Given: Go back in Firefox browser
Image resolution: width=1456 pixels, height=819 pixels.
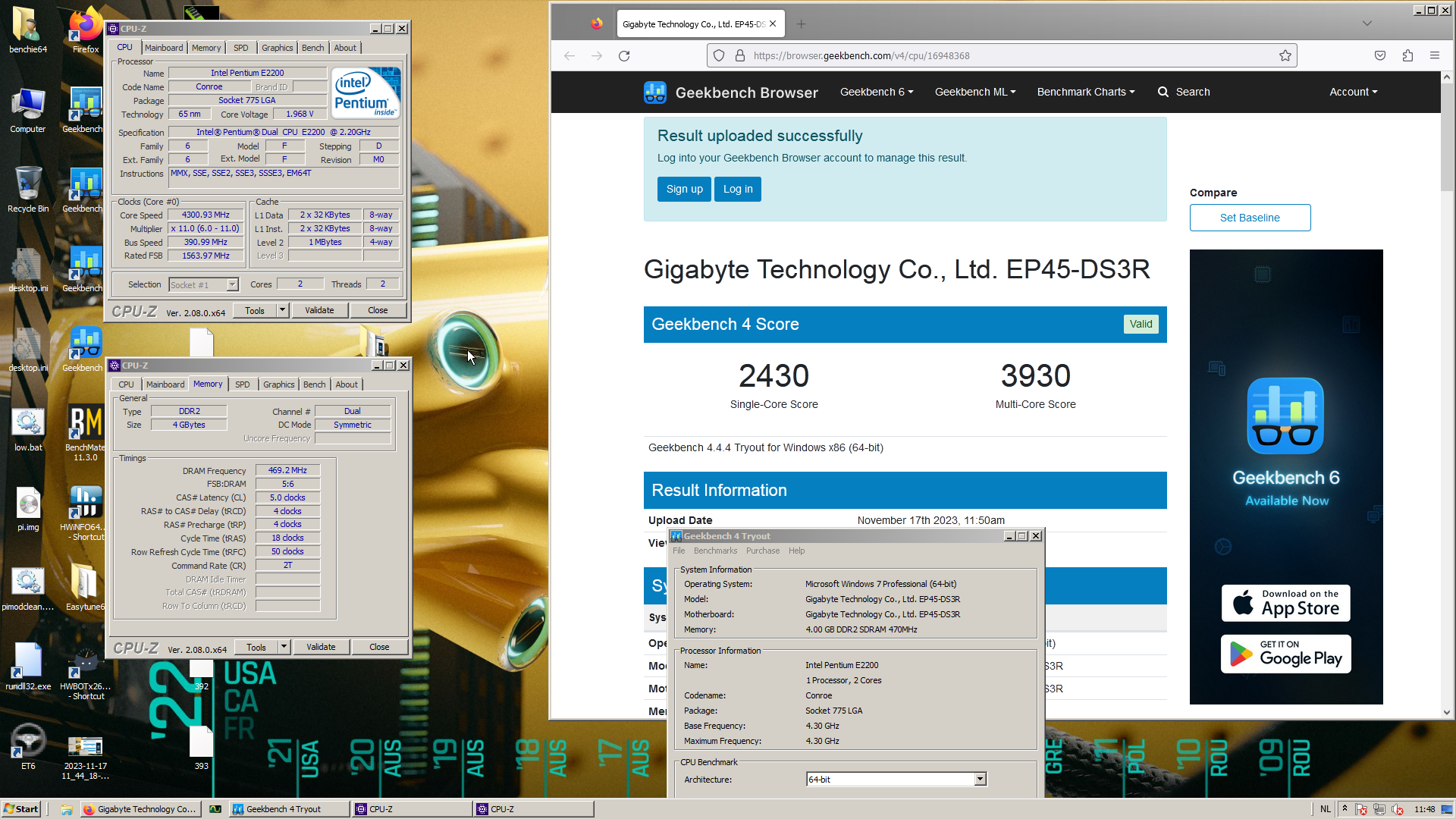Looking at the screenshot, I should 569,55.
